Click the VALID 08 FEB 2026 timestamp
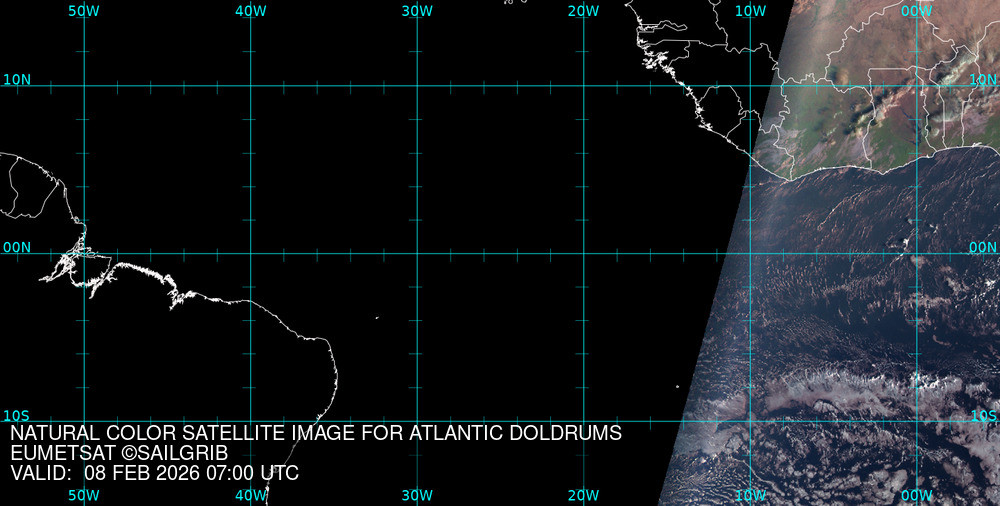Viewport: 1000px width, 506px height. 154,473
